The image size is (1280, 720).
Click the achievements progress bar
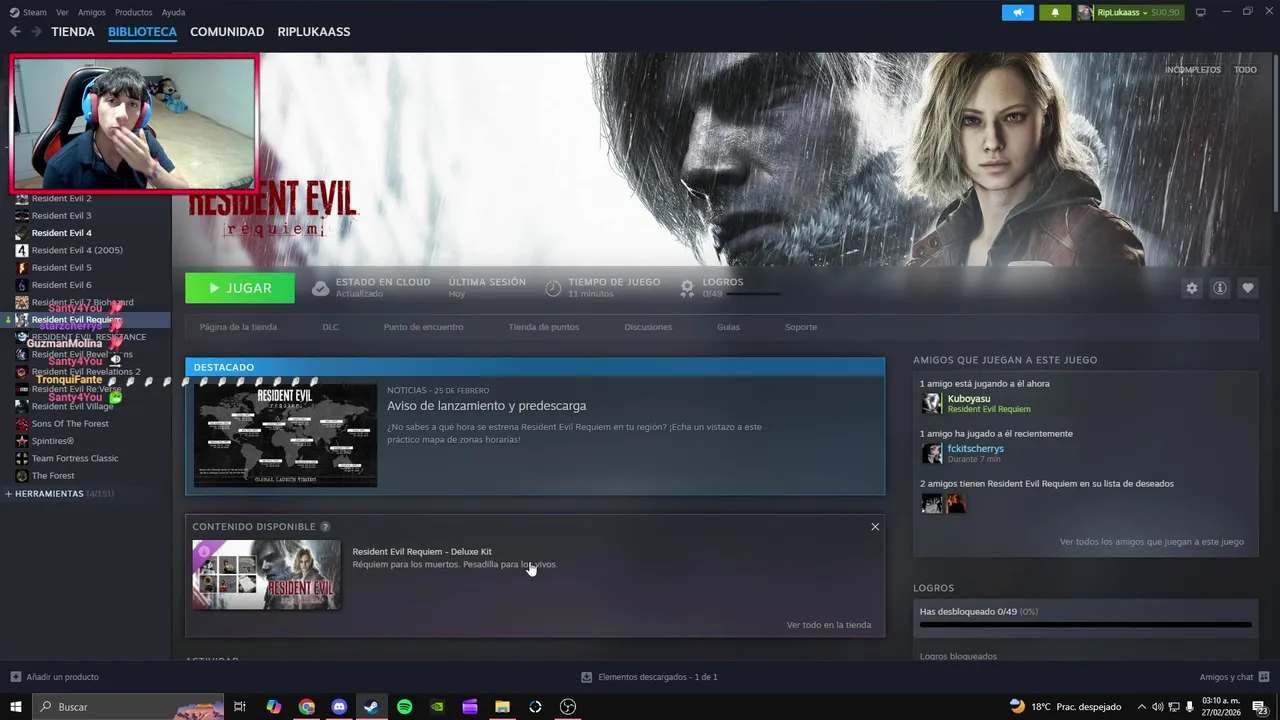pos(1086,625)
